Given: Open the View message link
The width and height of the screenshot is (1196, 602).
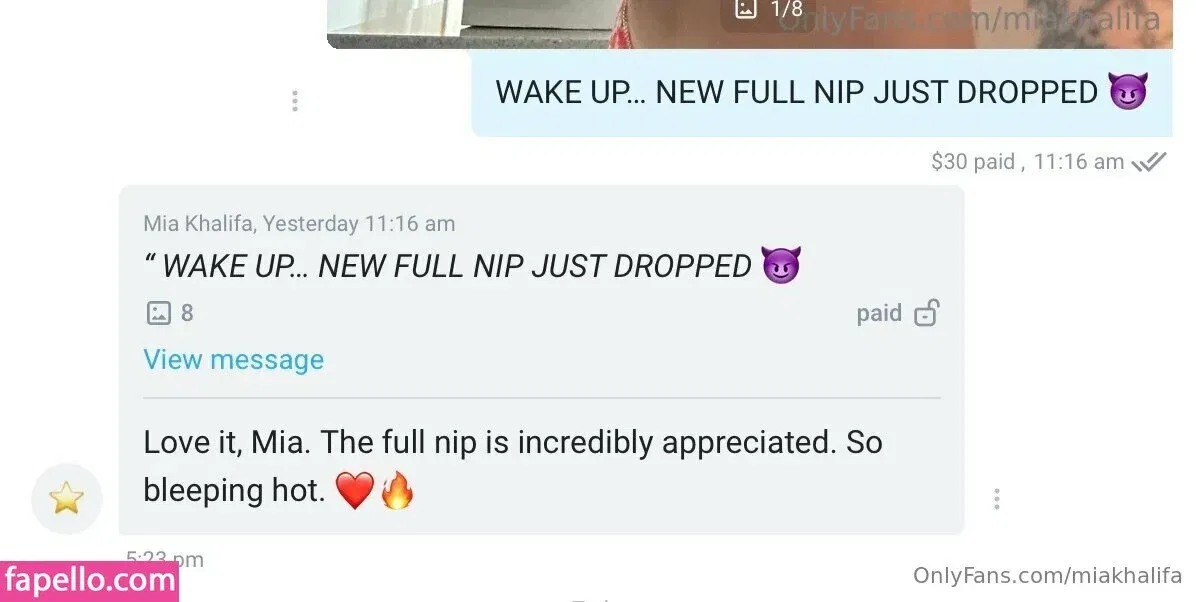Looking at the screenshot, I should 233,359.
